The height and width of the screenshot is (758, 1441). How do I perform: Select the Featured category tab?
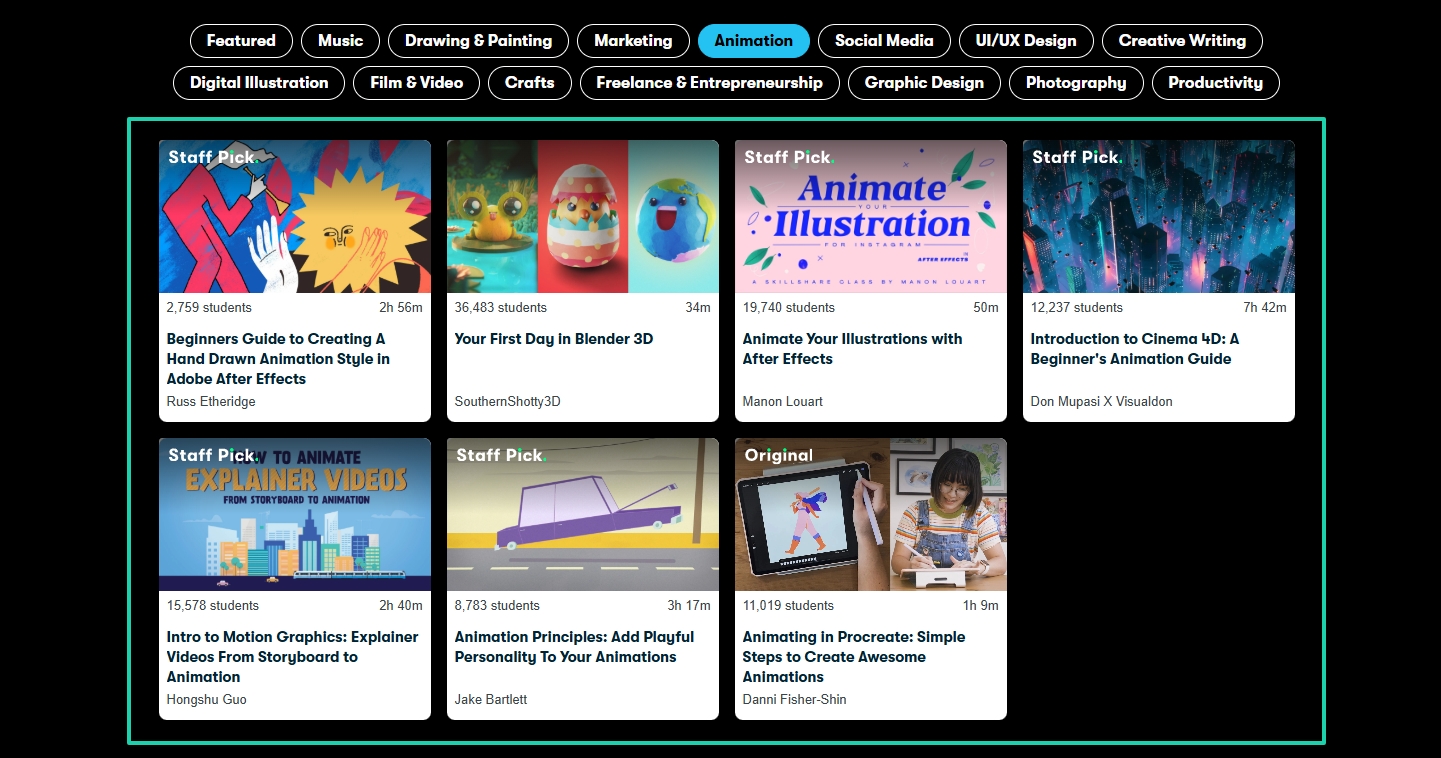(x=241, y=41)
